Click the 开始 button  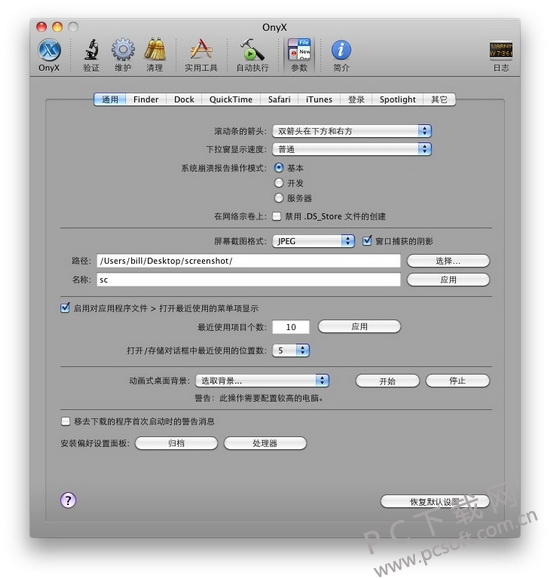click(x=387, y=381)
